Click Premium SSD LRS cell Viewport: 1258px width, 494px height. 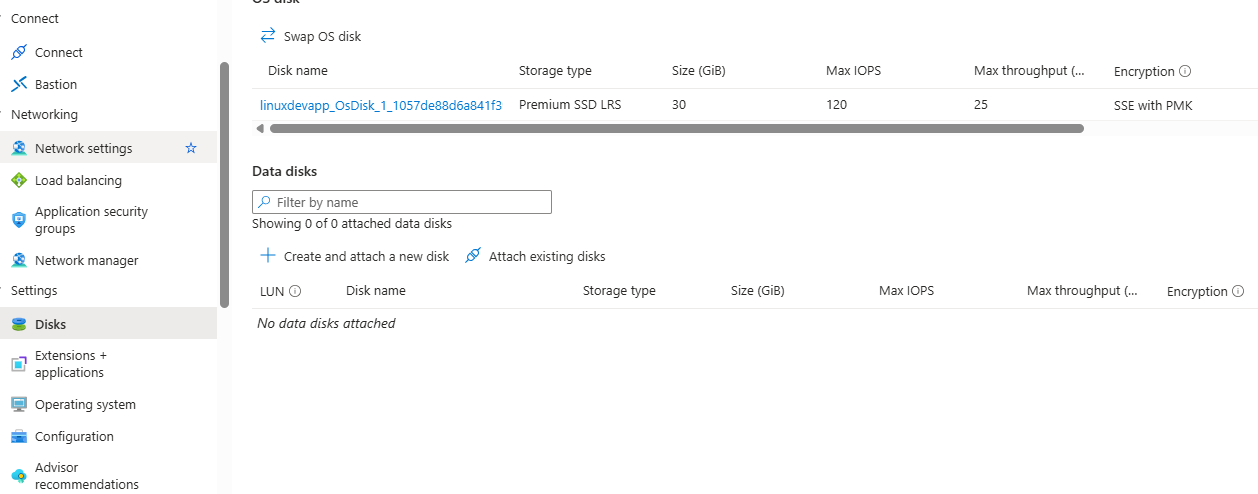(x=570, y=104)
